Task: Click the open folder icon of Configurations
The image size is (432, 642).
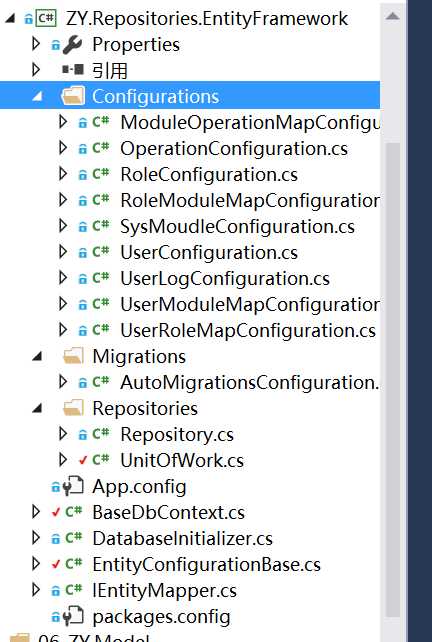Action: point(73,96)
